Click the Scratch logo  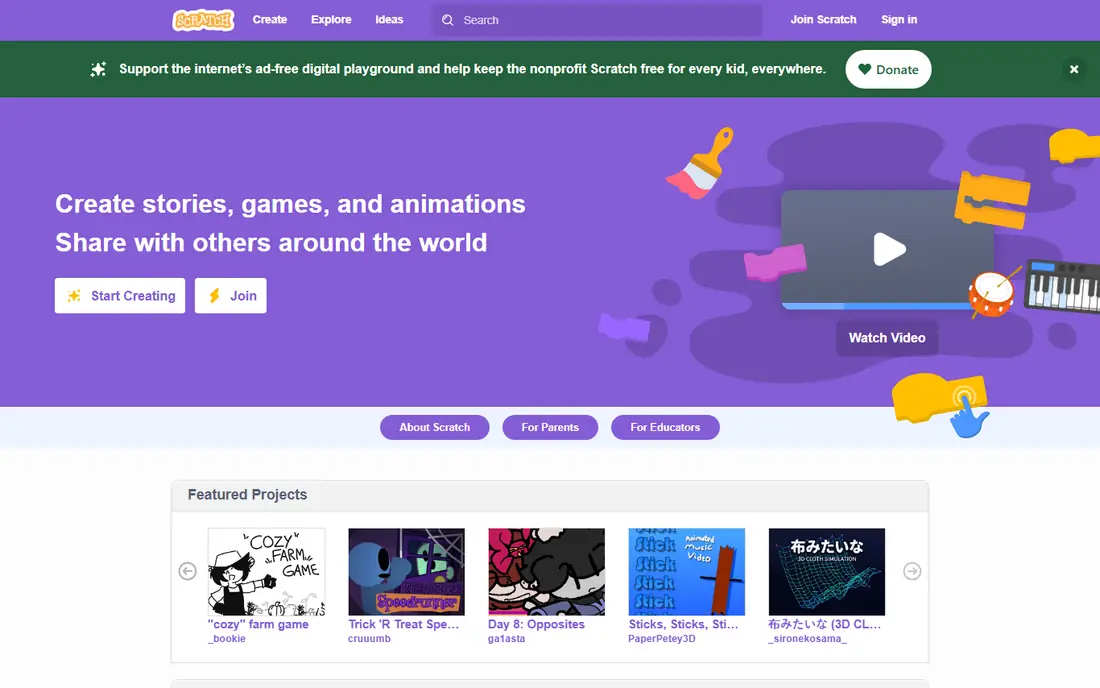pos(203,20)
